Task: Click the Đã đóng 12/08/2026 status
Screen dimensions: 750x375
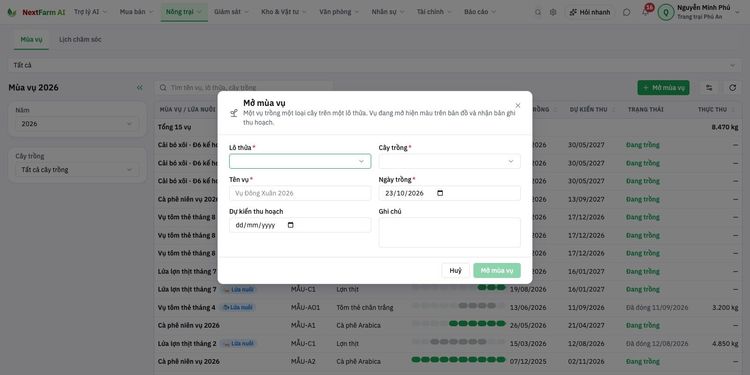Action: pyautogui.click(x=657, y=344)
